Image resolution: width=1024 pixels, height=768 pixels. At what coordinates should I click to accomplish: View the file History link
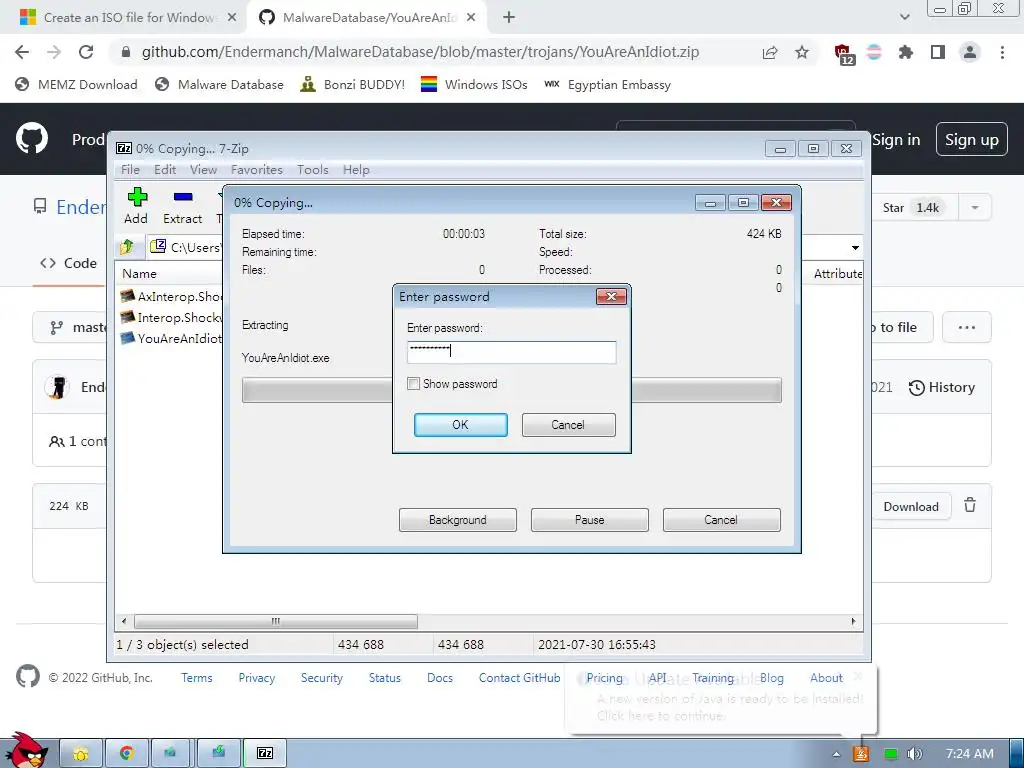[x=942, y=387]
